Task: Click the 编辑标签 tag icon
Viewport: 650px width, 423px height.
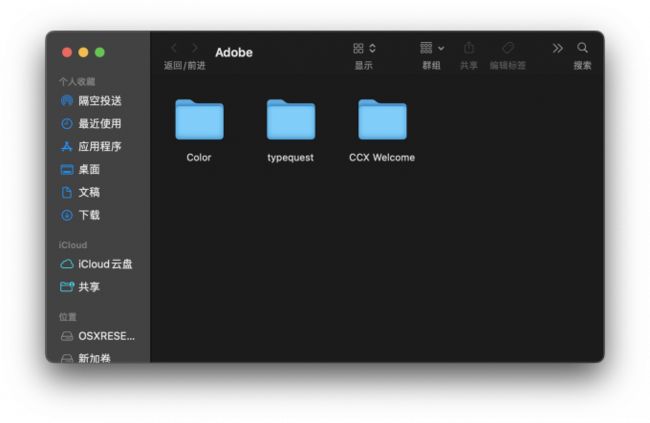Action: coord(508,48)
